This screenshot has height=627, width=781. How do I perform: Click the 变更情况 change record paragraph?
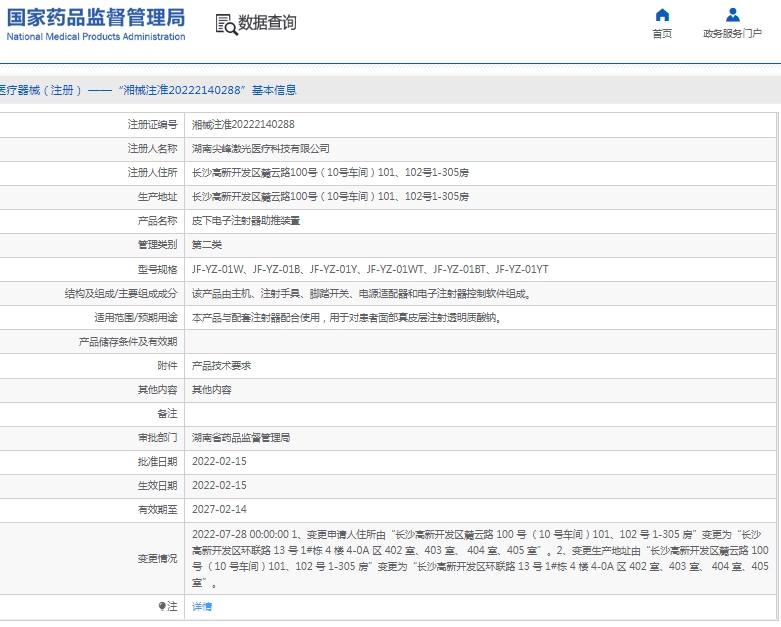pyautogui.click(x=481, y=558)
